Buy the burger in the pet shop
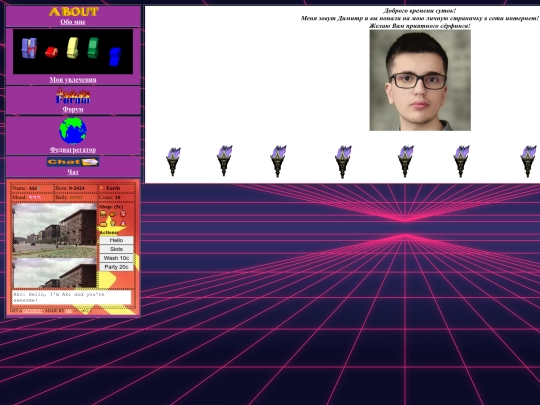The height and width of the screenshot is (405, 540). (x=103, y=214)
